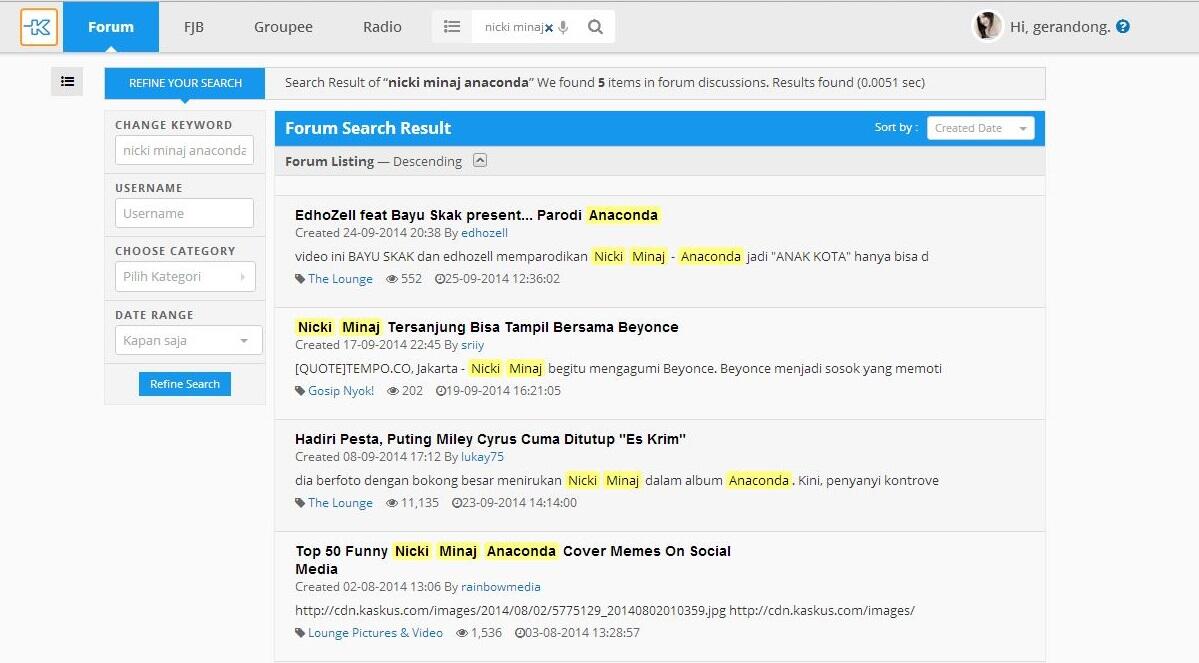Image resolution: width=1199 pixels, height=663 pixels.
Task: Open the sriiy user profile link
Action: pyautogui.click(x=473, y=345)
